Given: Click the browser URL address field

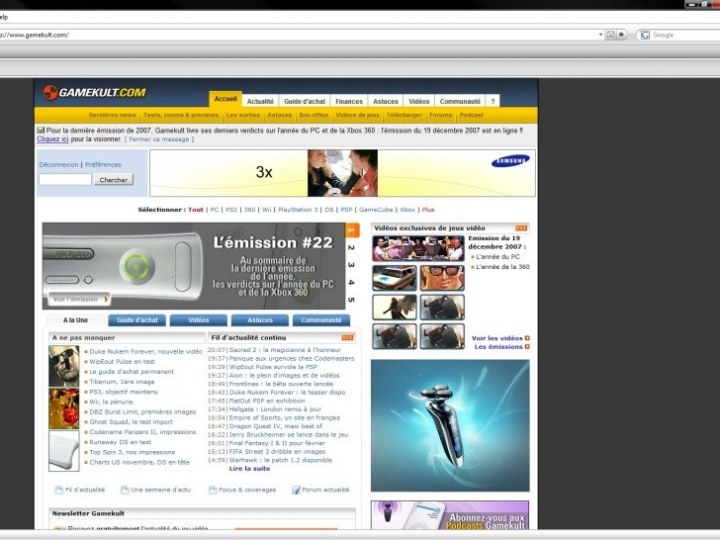Looking at the screenshot, I should click(x=298, y=35).
